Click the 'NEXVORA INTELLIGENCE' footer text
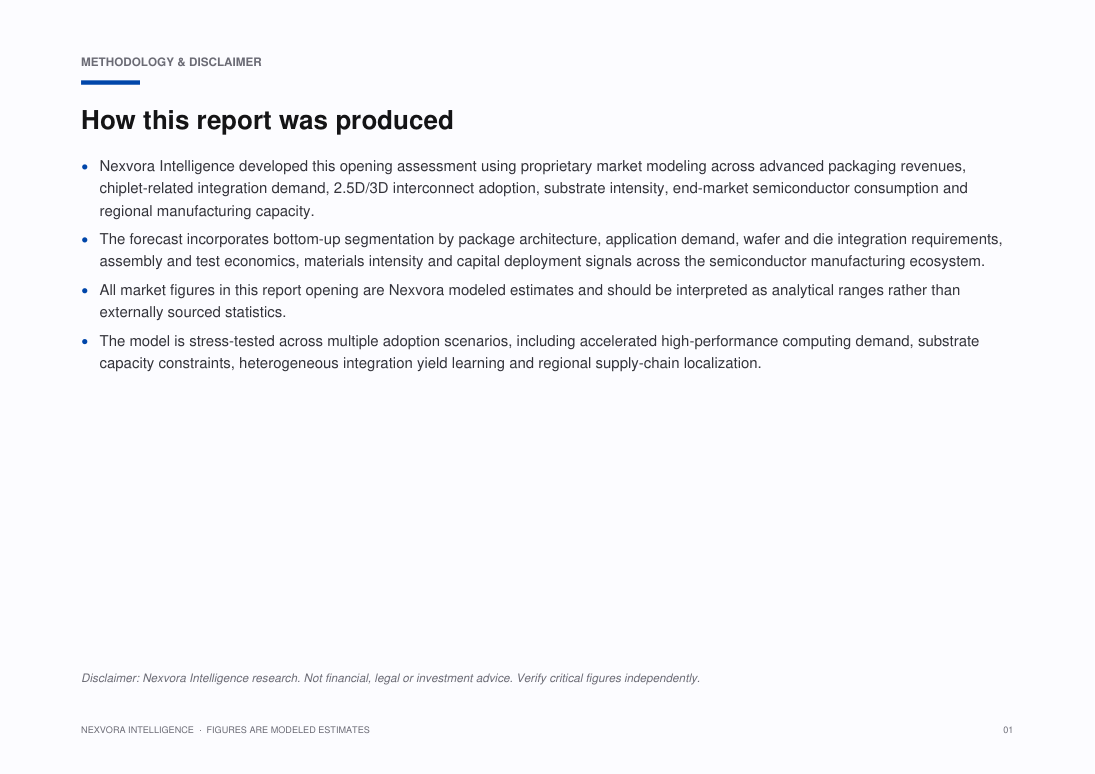This screenshot has width=1095, height=774. tap(138, 730)
